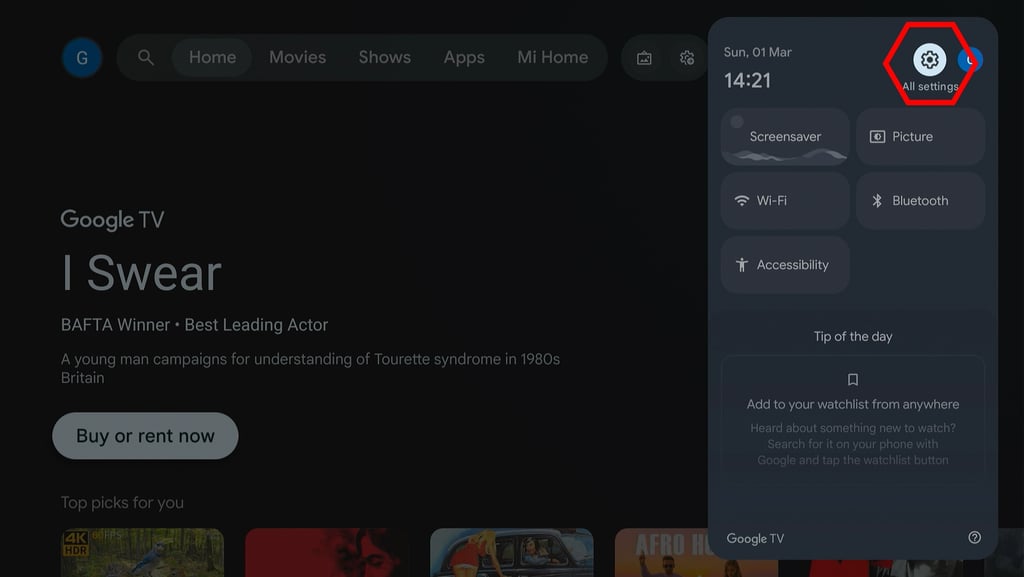The image size is (1024, 577).
Task: Click BAFTA Winner Best Leading Actor text
Action: (194, 324)
